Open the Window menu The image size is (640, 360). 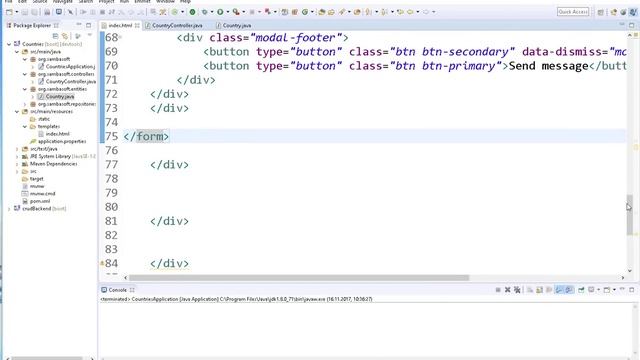(x=165, y=2)
